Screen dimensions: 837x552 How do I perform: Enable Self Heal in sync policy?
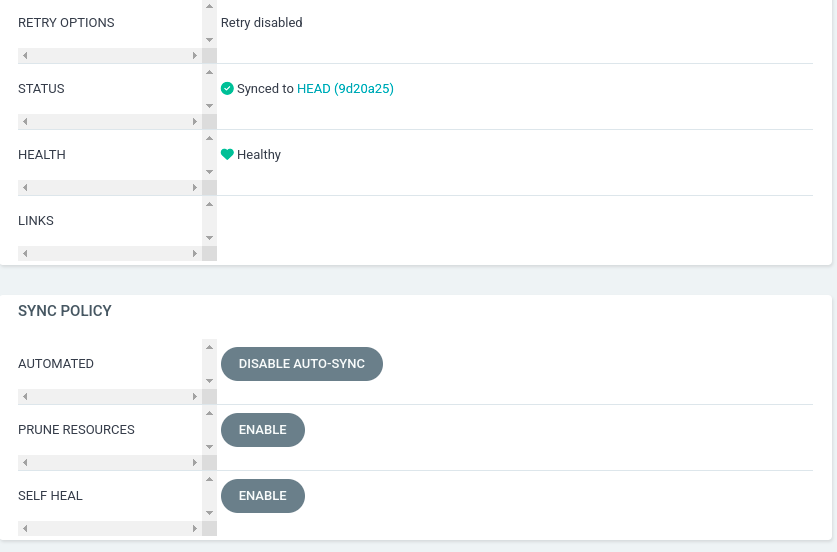point(262,496)
